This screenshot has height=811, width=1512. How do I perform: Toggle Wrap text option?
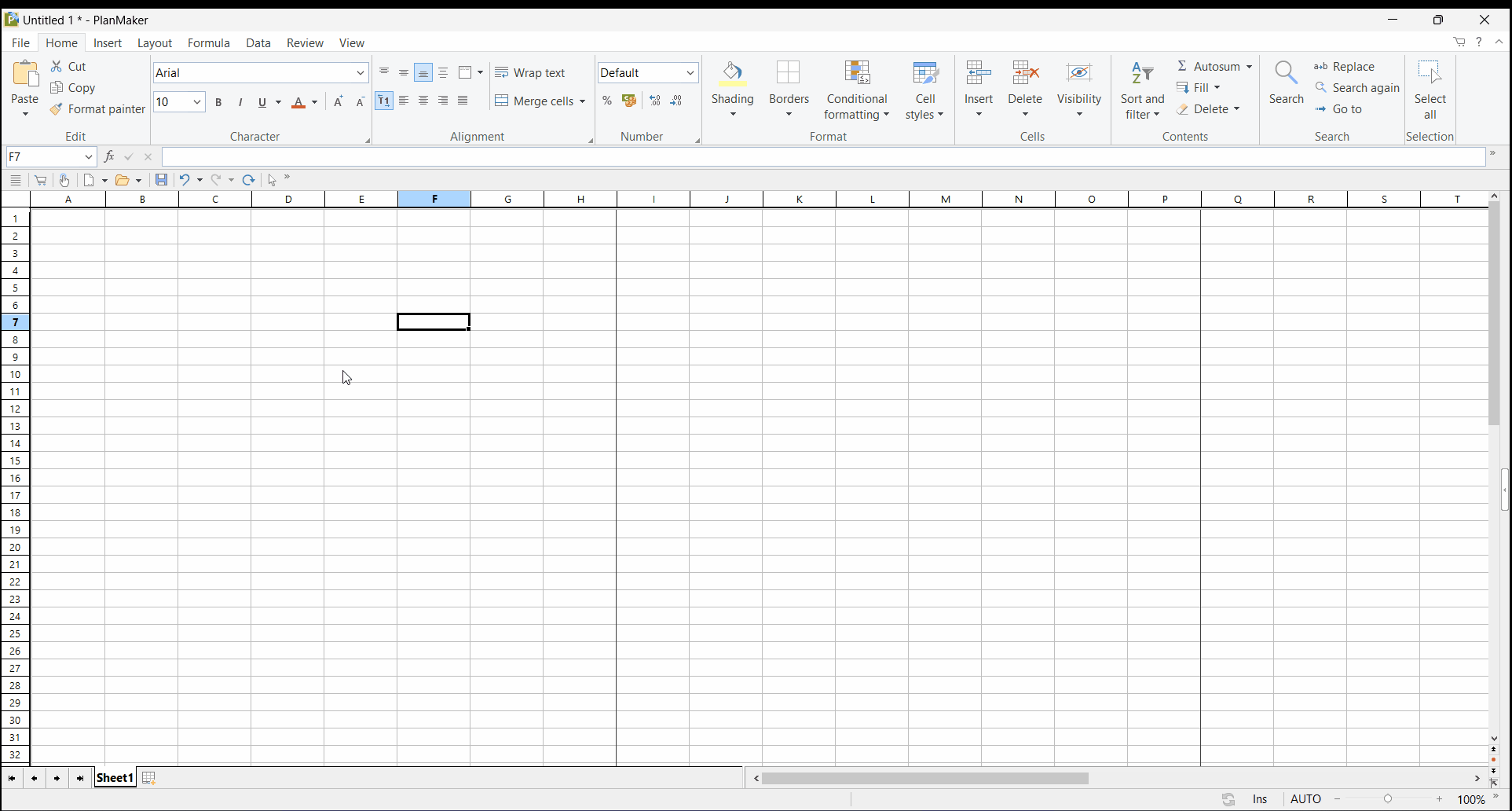pyautogui.click(x=530, y=73)
